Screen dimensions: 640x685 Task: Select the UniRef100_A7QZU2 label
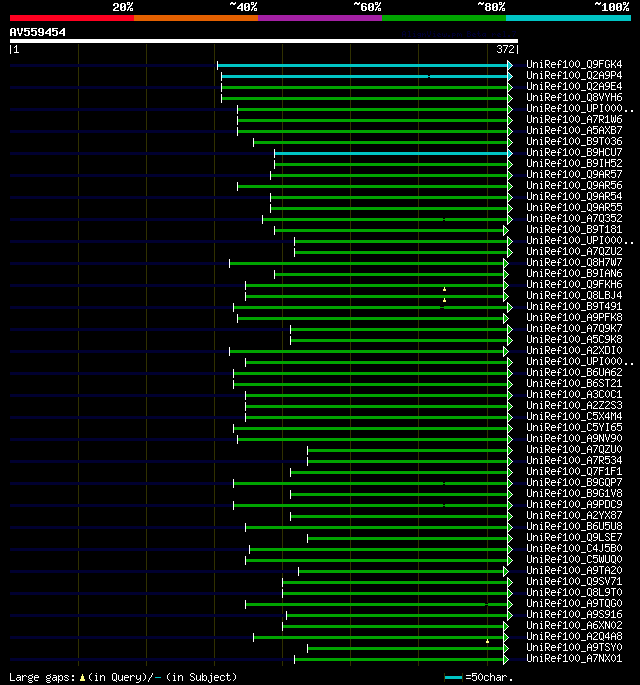coord(574,252)
